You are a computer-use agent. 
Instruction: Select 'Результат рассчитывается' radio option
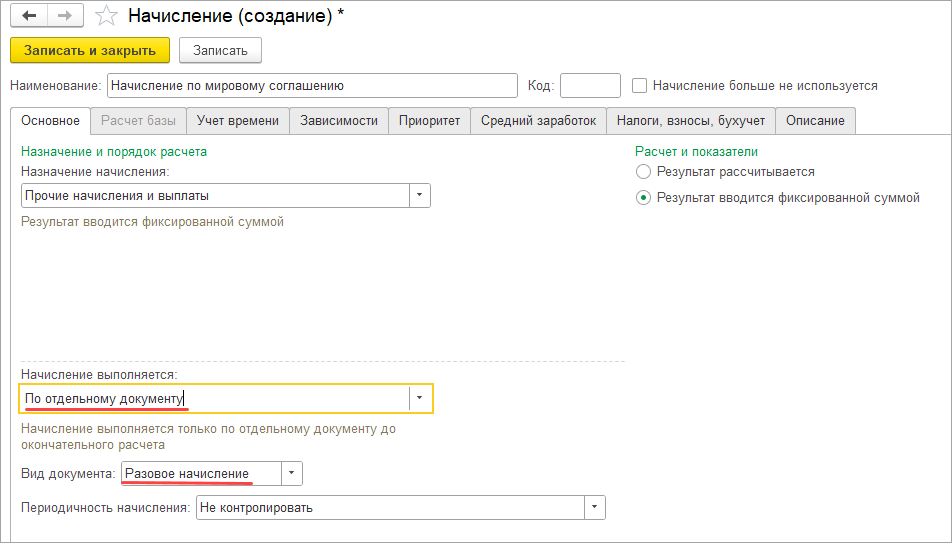[x=644, y=172]
